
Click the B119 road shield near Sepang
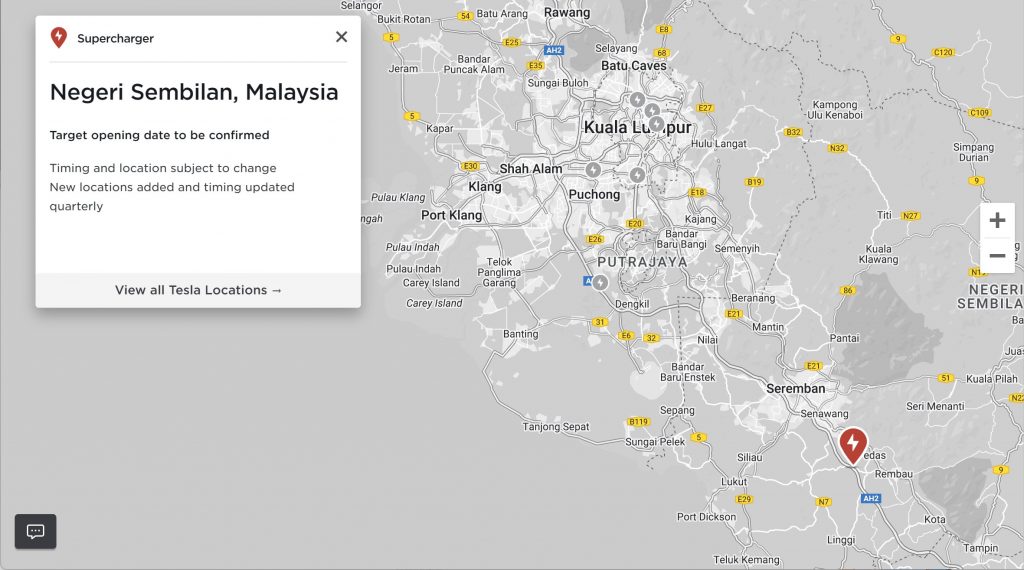638,422
